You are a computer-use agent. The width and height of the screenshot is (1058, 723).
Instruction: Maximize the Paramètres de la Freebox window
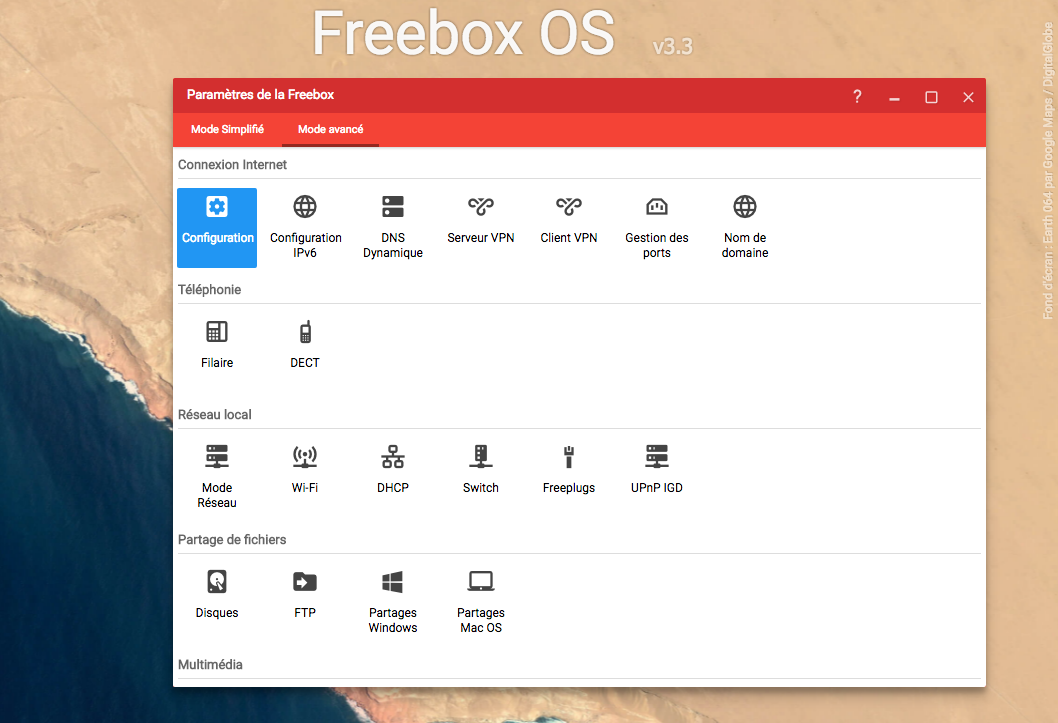point(931,96)
